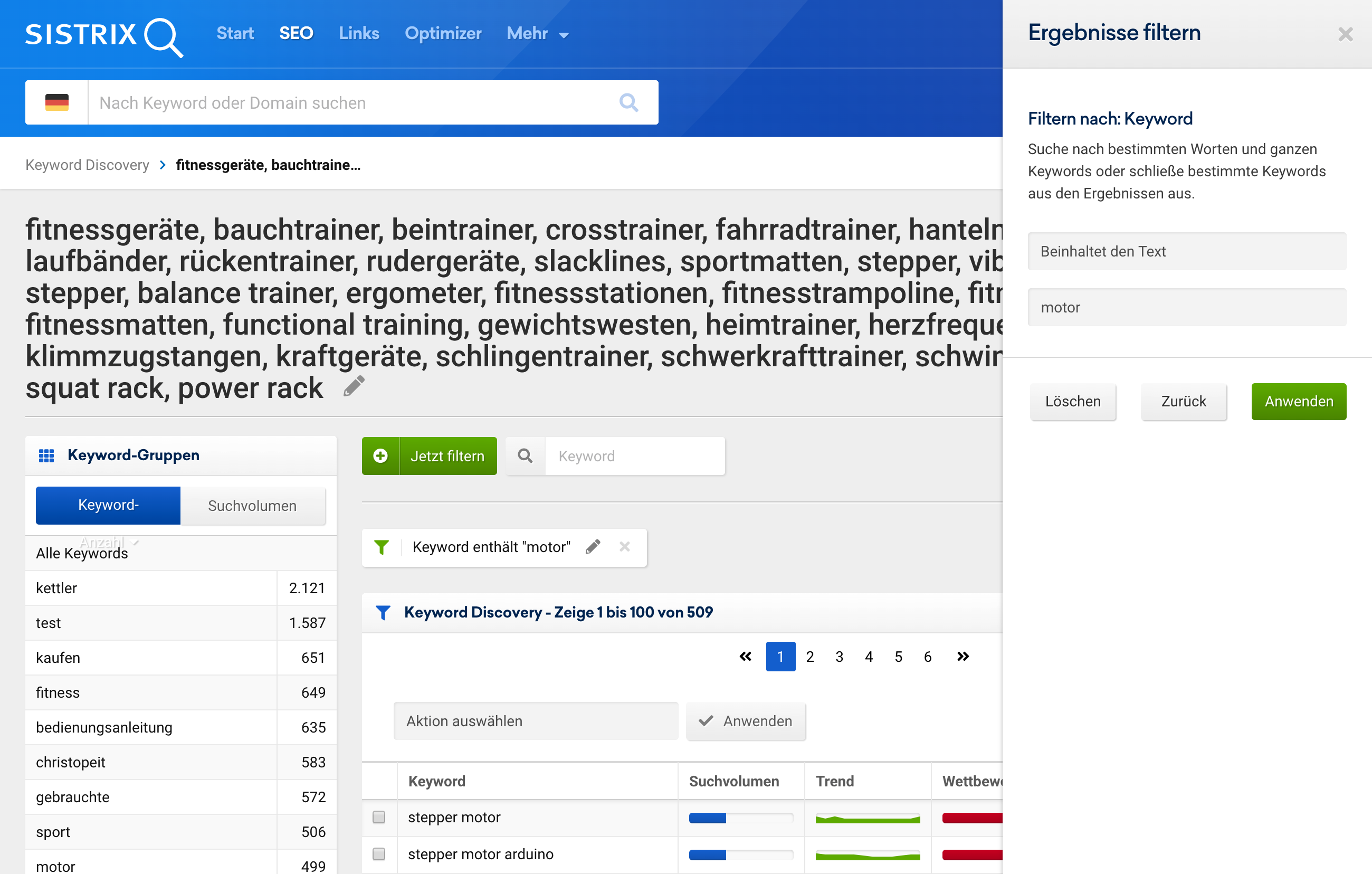Select the German flag country selector

pyautogui.click(x=56, y=102)
